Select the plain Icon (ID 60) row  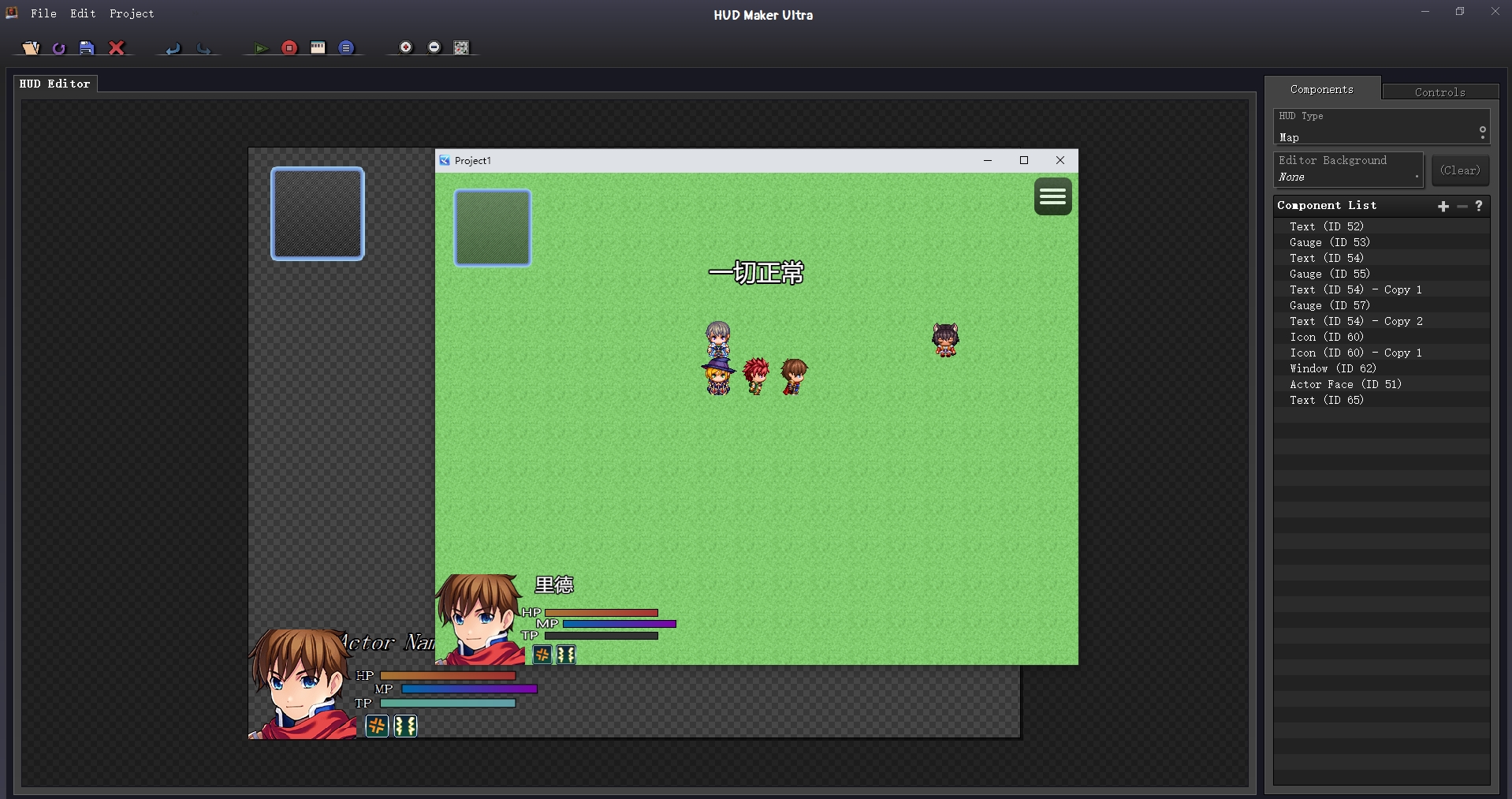tap(1381, 337)
